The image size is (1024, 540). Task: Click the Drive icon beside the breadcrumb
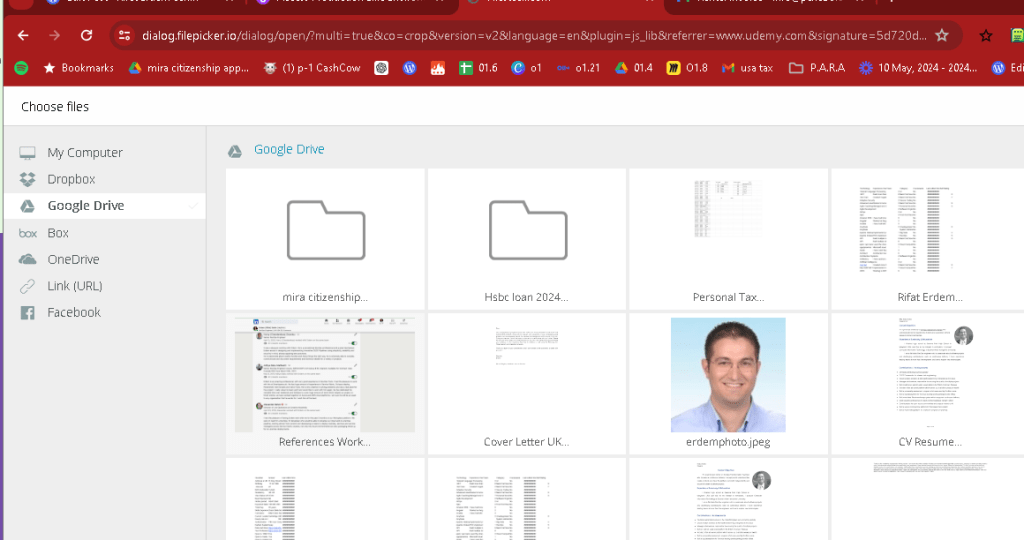(x=234, y=151)
